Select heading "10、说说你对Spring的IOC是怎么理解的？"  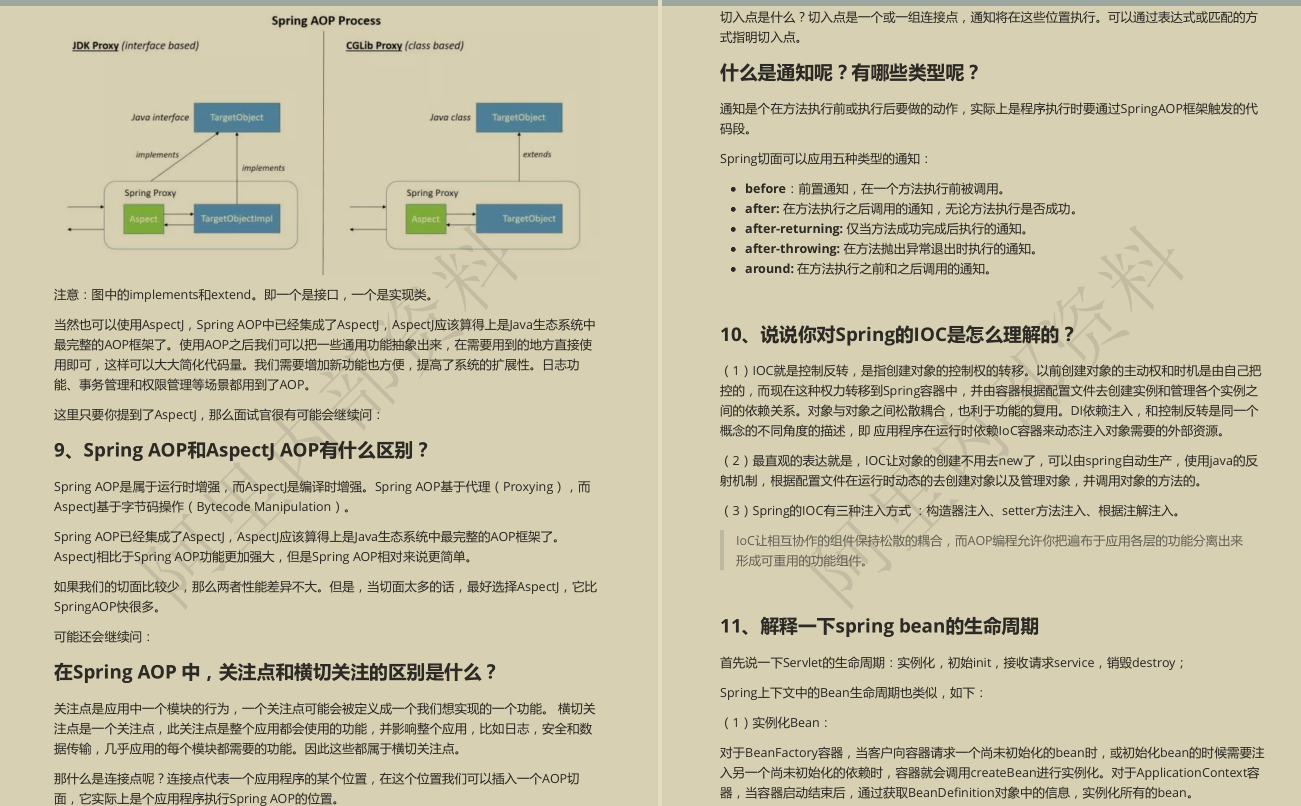tap(898, 335)
